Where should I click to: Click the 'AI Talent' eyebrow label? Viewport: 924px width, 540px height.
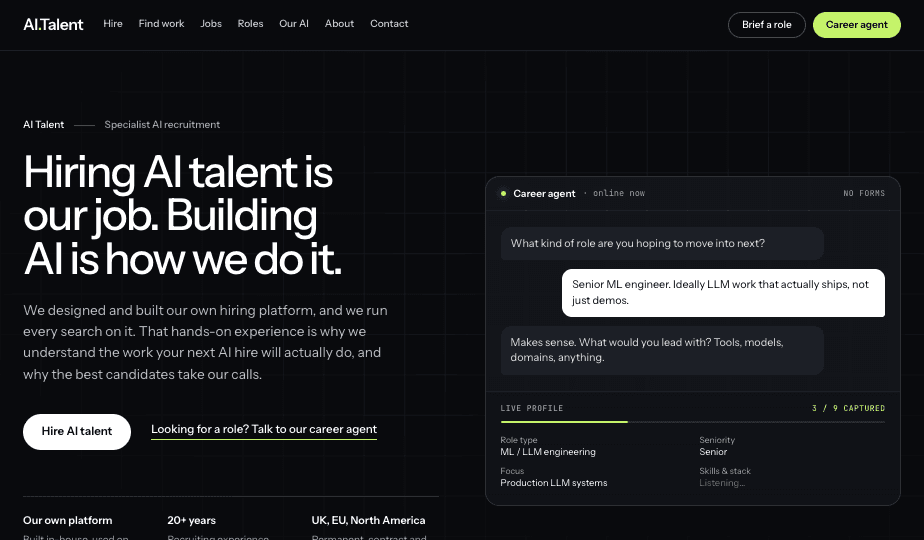tap(44, 124)
